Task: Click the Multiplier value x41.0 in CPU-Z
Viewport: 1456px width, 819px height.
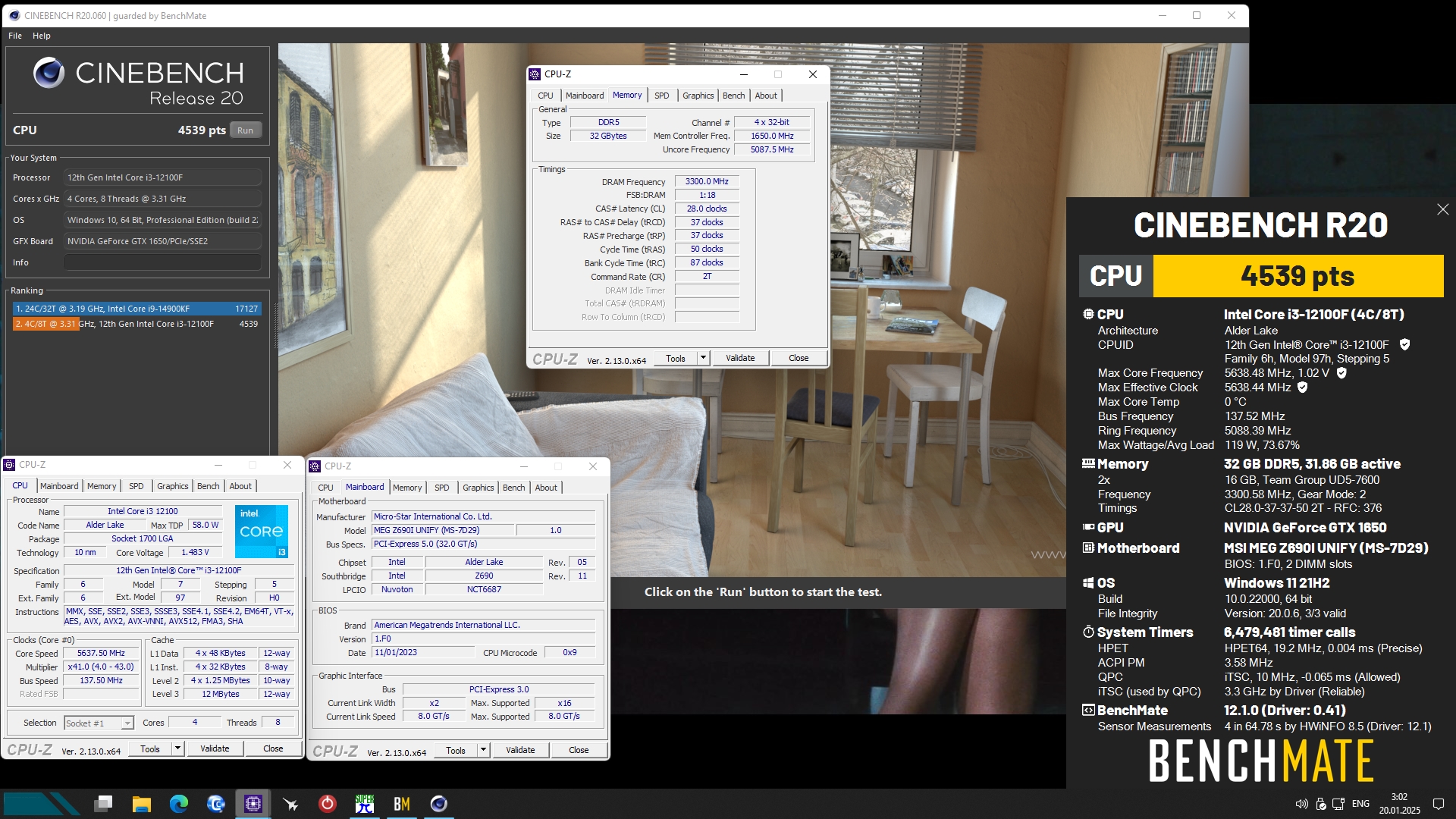Action: [101, 667]
